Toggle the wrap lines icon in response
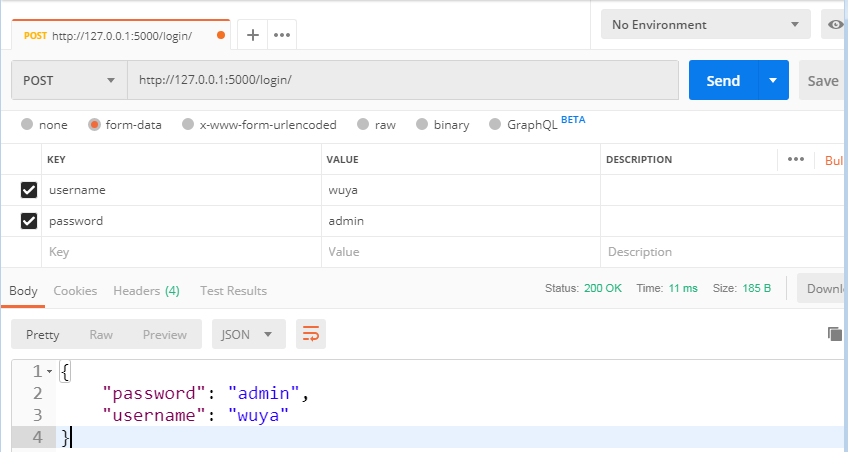 [x=311, y=334]
